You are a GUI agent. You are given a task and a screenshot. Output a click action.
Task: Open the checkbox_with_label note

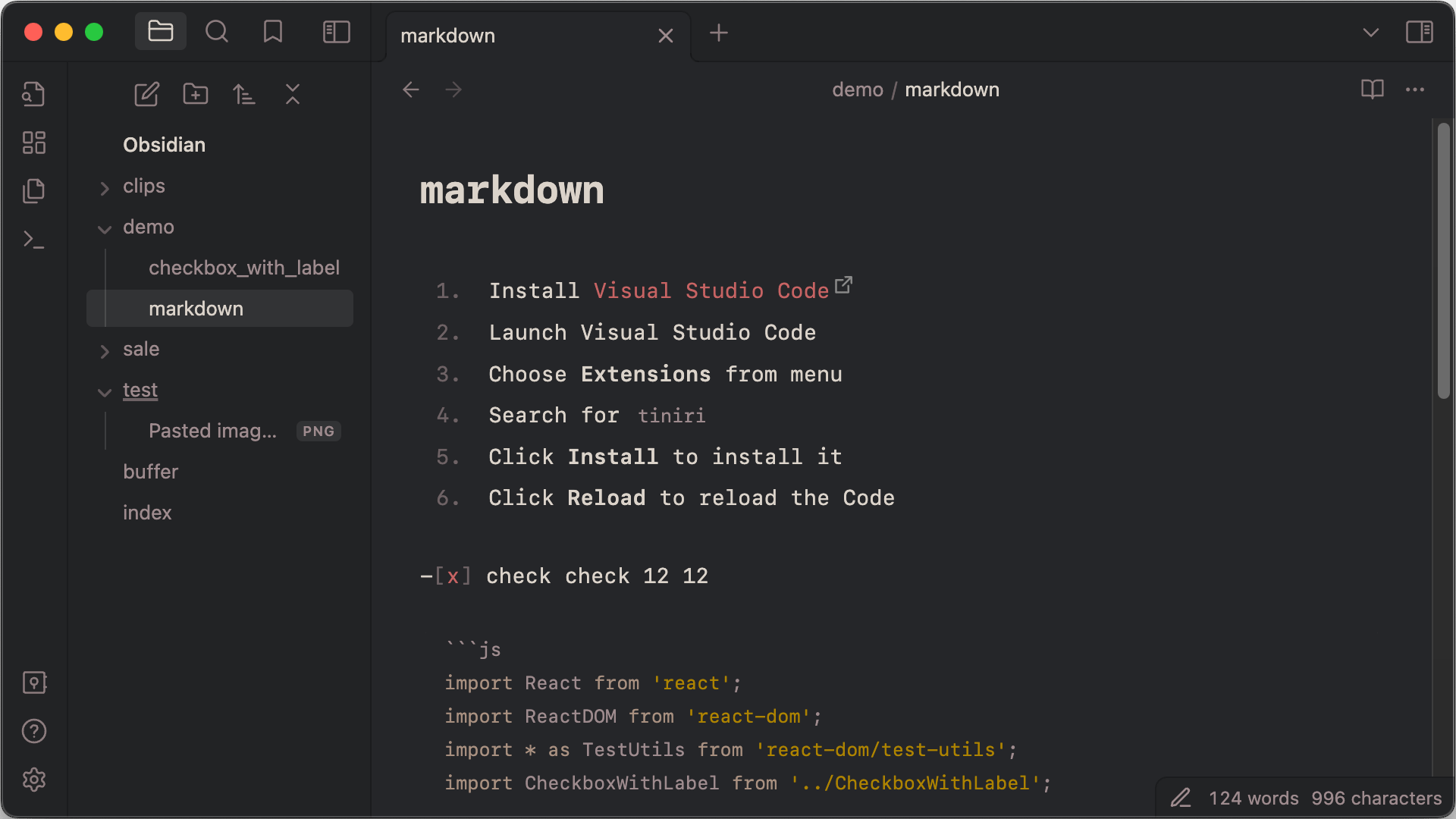(x=244, y=268)
